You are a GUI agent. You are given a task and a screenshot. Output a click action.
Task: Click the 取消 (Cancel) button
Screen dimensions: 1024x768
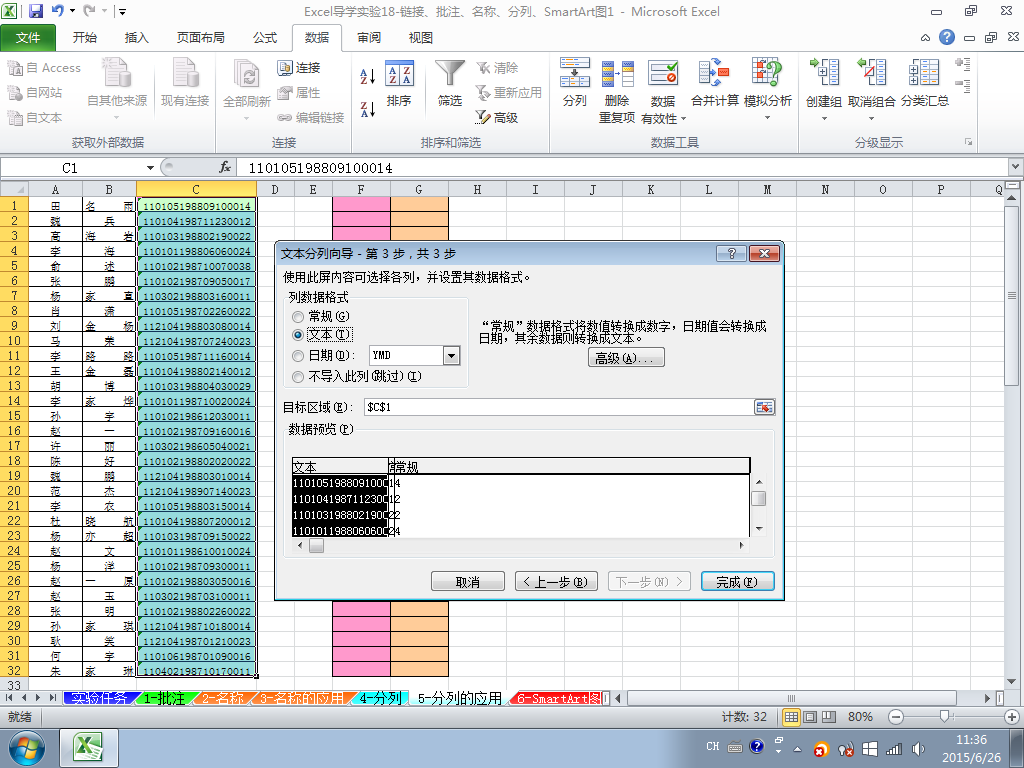coord(468,581)
